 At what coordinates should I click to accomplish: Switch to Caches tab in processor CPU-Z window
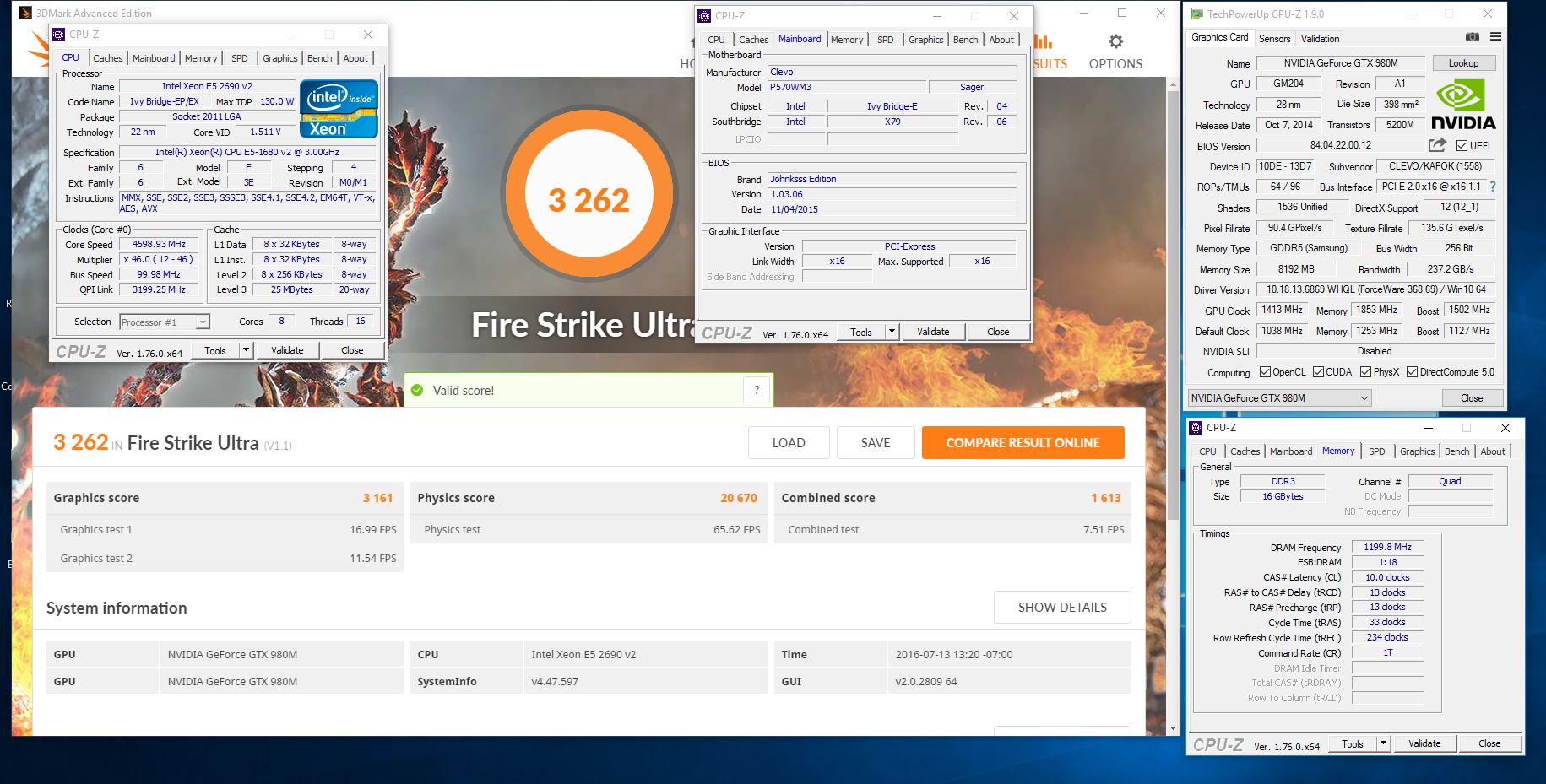[x=107, y=58]
